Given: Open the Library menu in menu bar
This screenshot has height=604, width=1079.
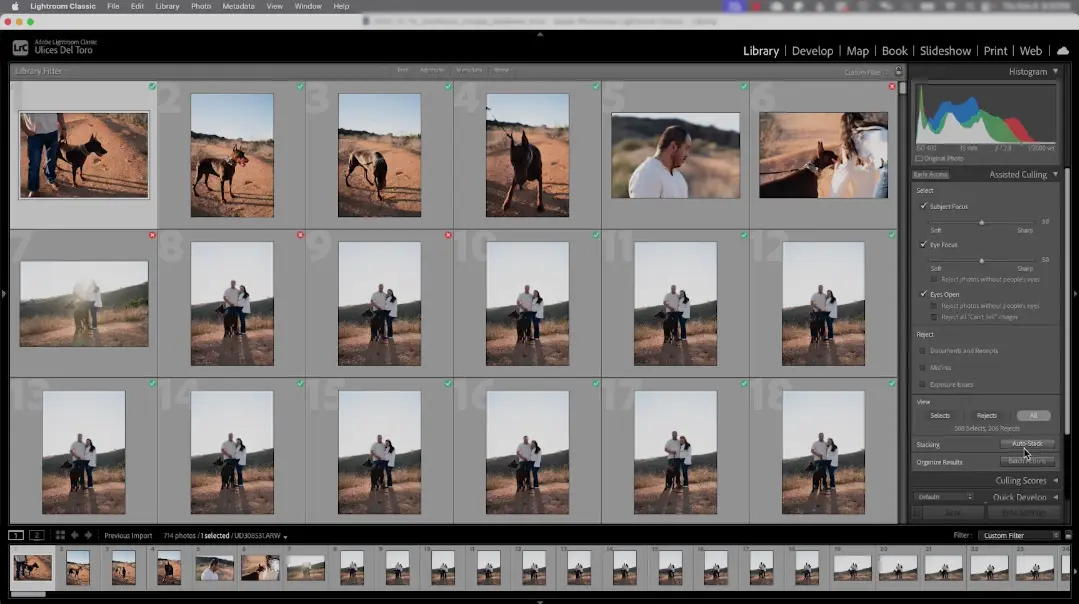Looking at the screenshot, I should pyautogui.click(x=167, y=6).
